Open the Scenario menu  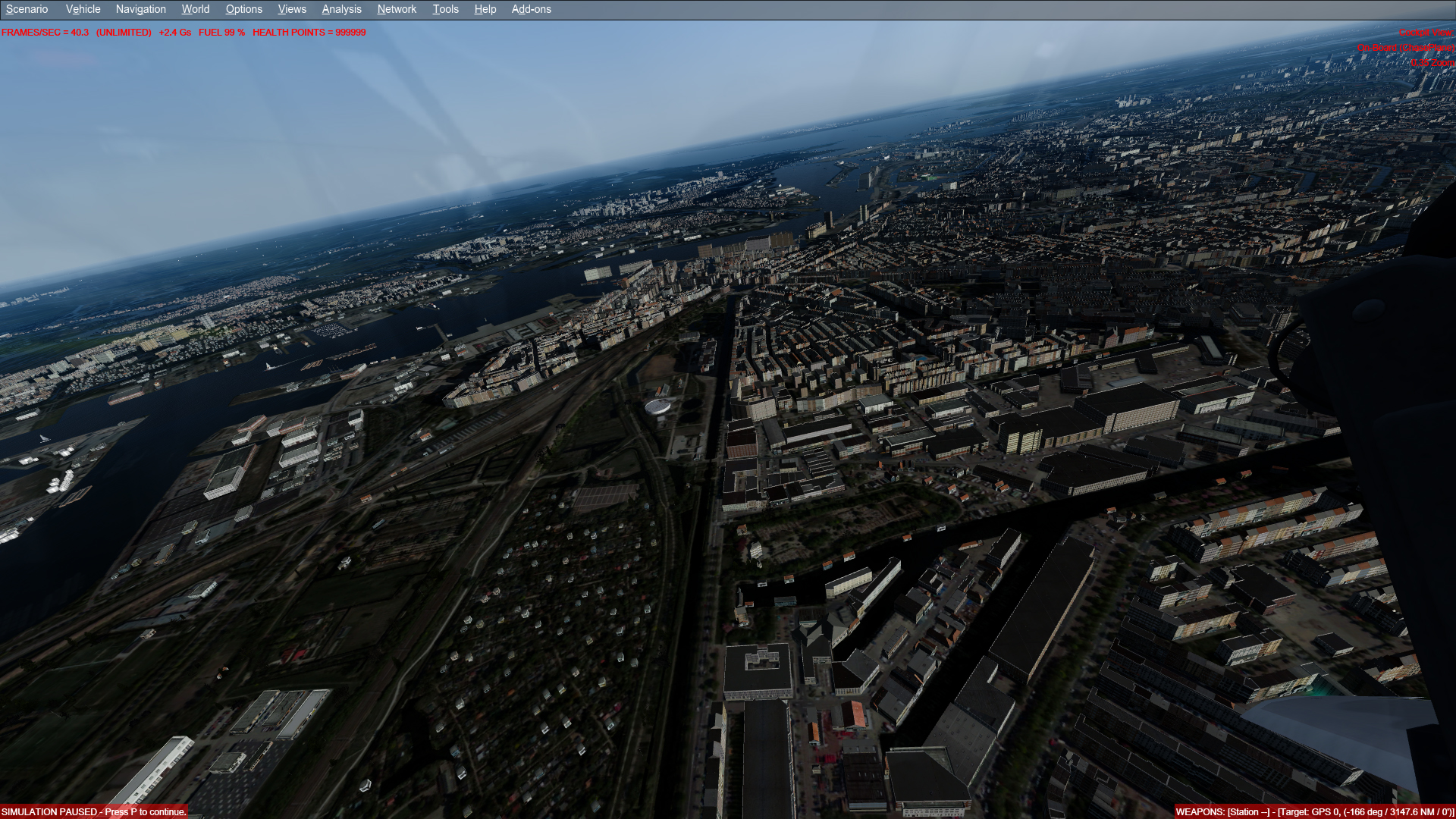(27, 9)
